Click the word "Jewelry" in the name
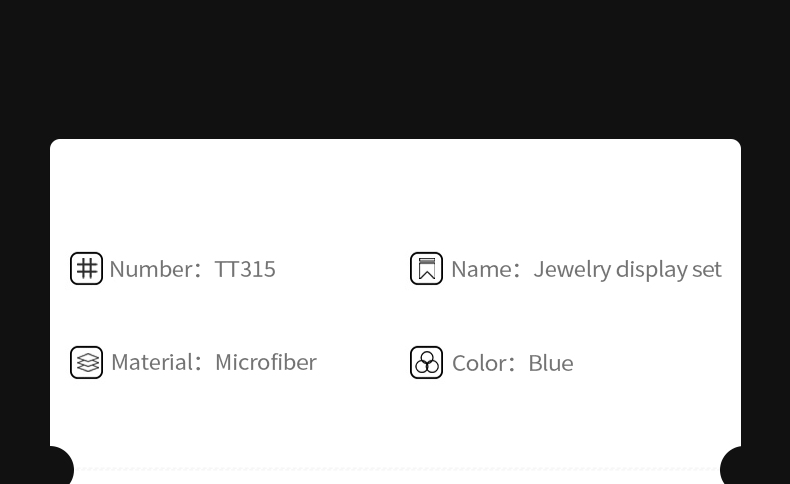The height and width of the screenshot is (484, 790). pos(571,269)
